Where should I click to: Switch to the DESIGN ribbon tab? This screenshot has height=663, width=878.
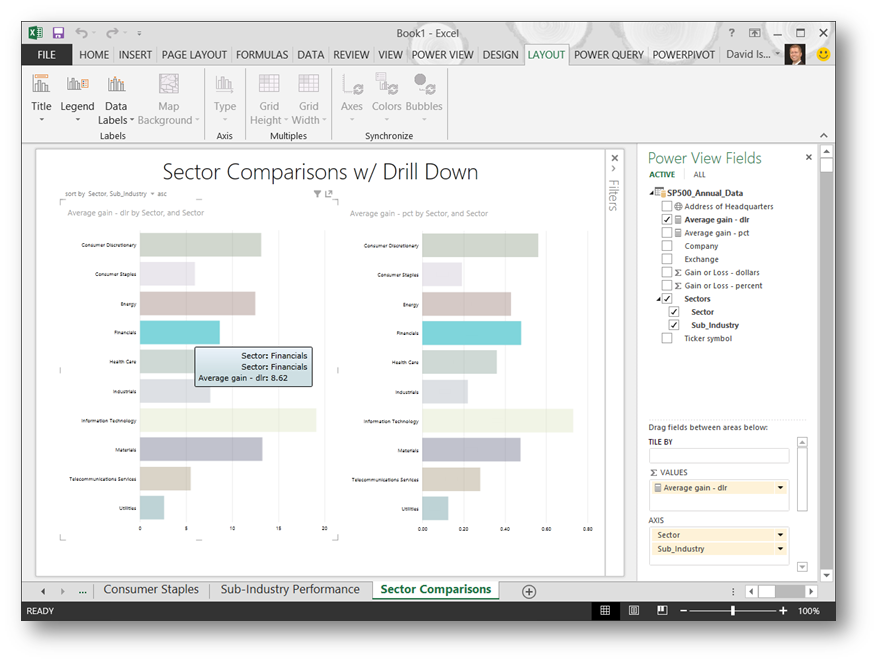(x=501, y=55)
